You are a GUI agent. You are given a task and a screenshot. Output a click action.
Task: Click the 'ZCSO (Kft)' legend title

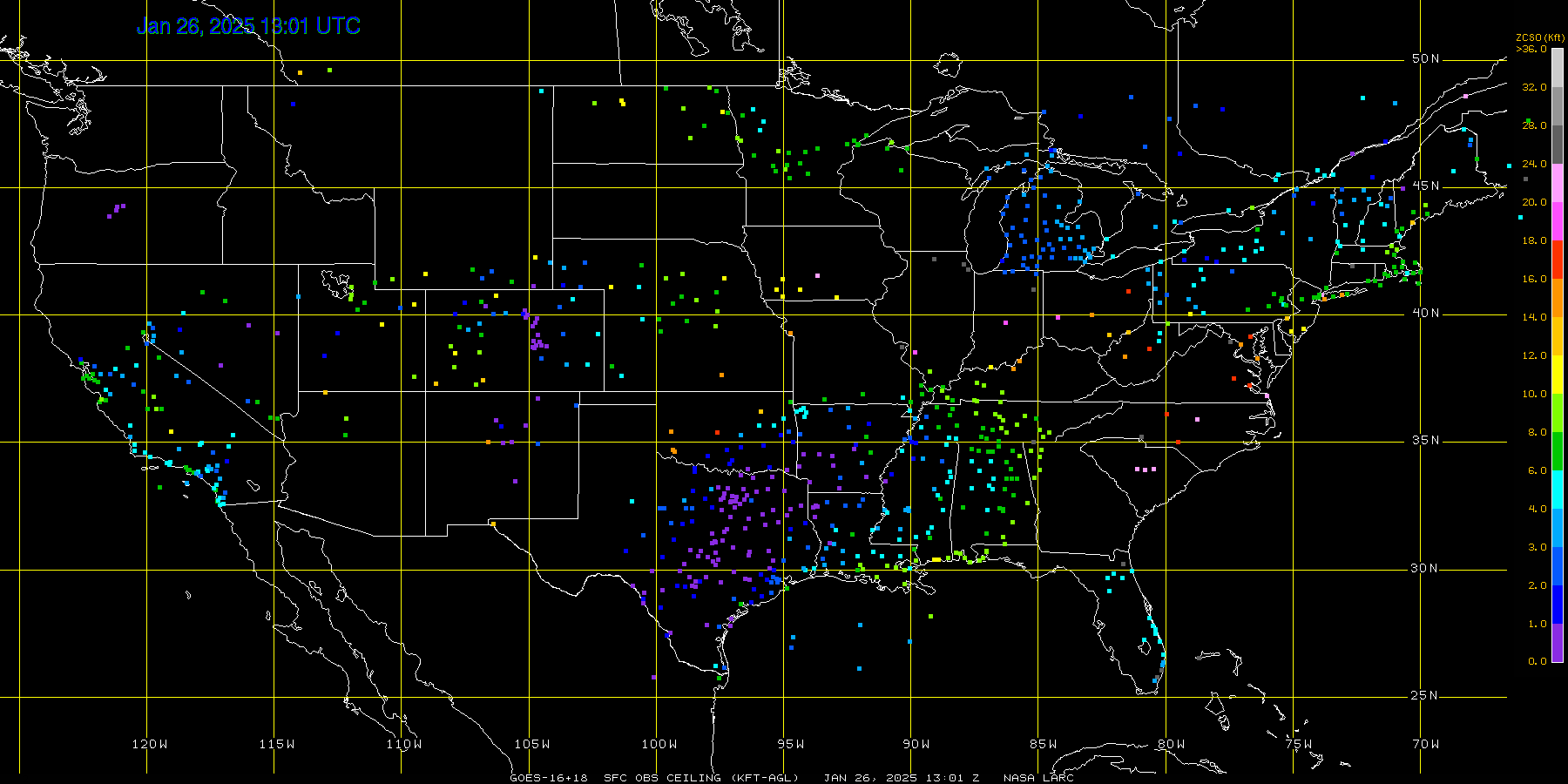pos(1540,37)
